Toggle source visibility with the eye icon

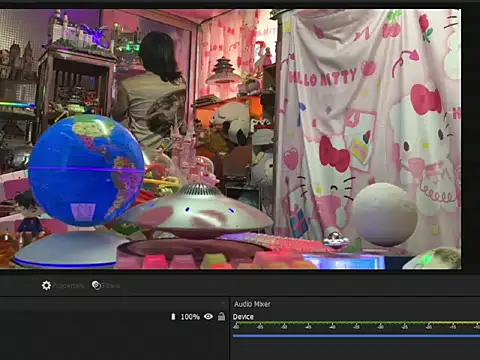[x=208, y=316]
